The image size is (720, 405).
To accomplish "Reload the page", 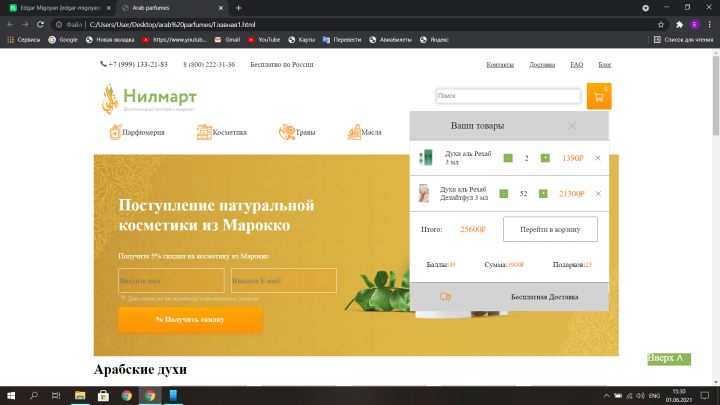I will click(x=40, y=25).
